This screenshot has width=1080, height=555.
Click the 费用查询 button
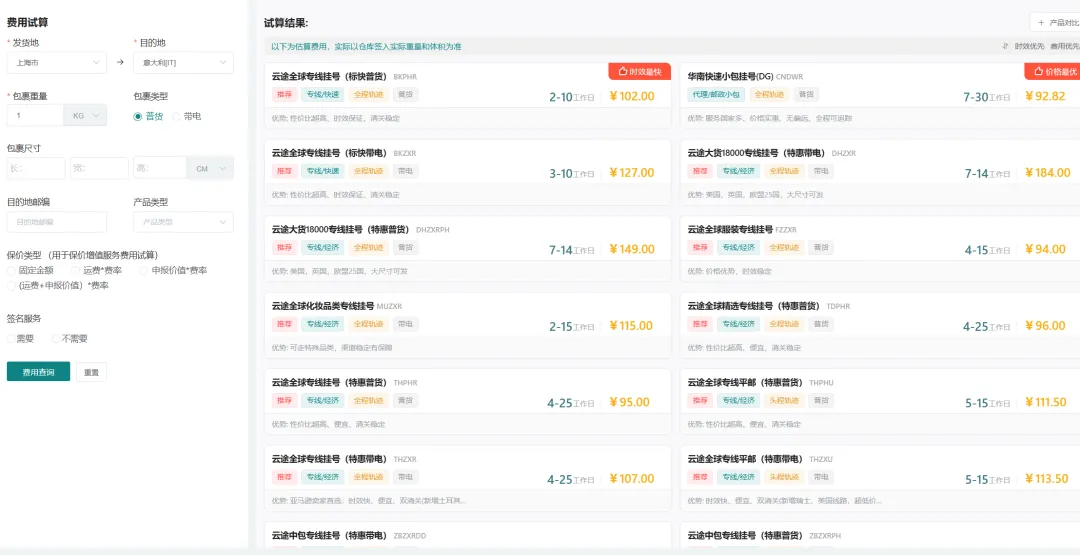38,372
